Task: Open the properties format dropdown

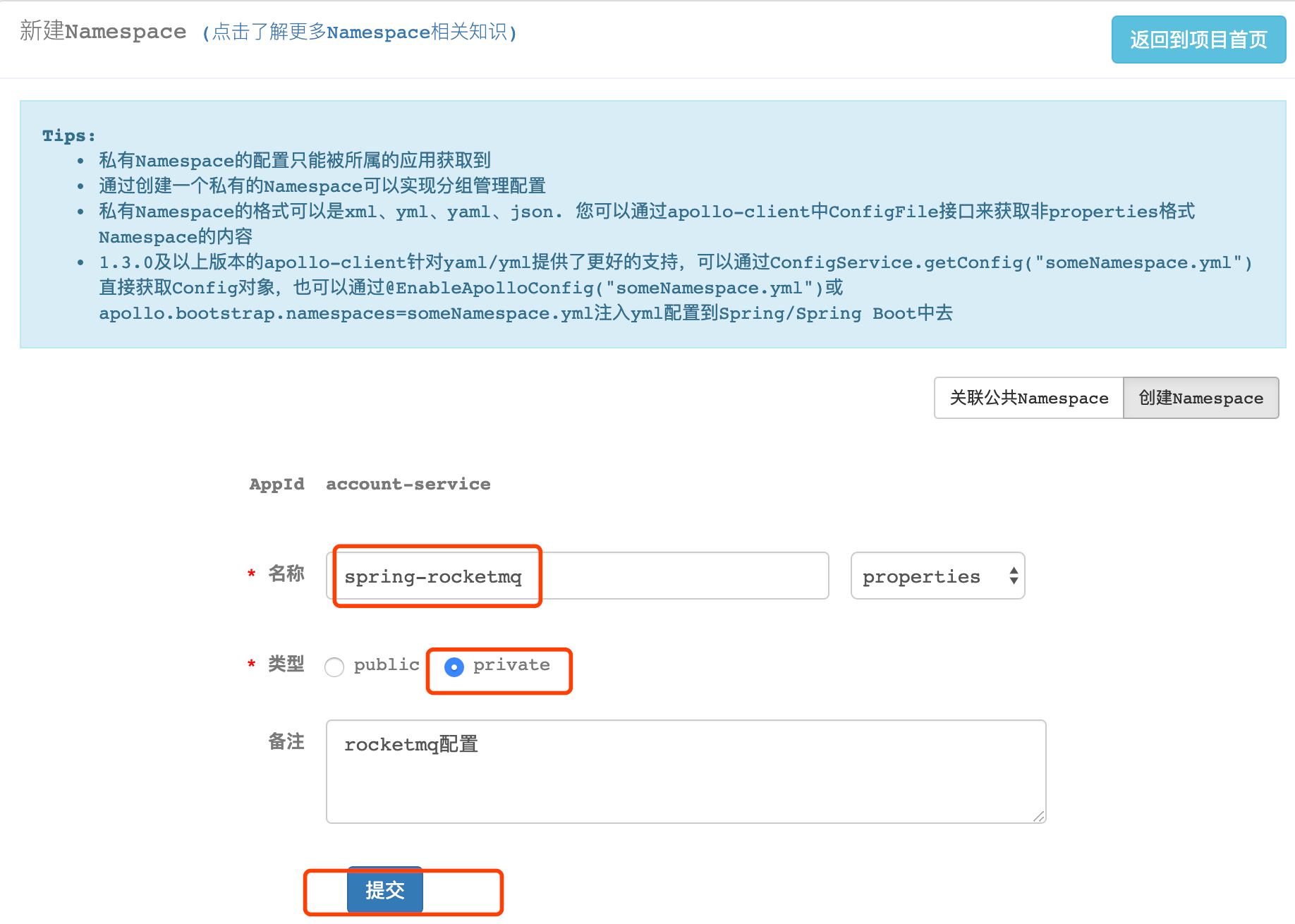Action: coord(937,576)
